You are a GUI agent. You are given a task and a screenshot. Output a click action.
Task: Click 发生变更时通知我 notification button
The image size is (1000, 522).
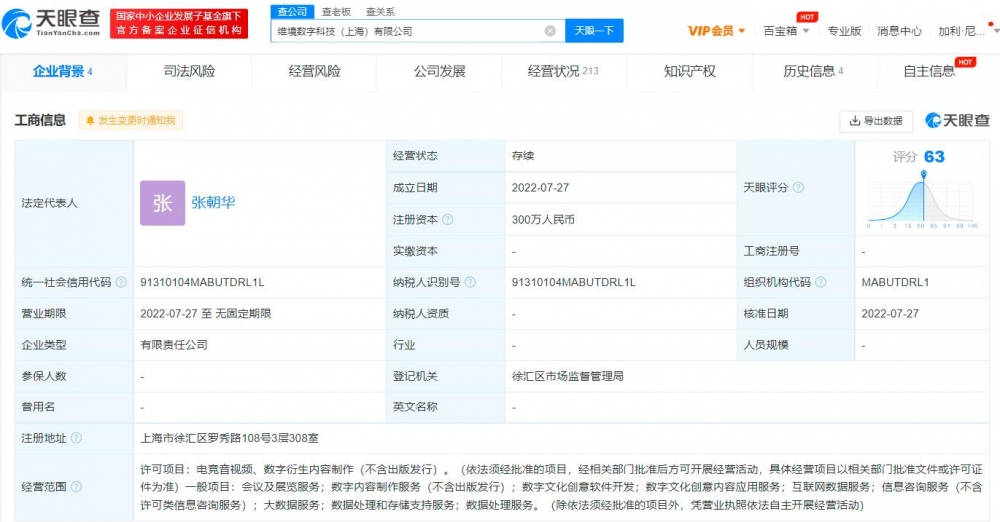[131, 121]
